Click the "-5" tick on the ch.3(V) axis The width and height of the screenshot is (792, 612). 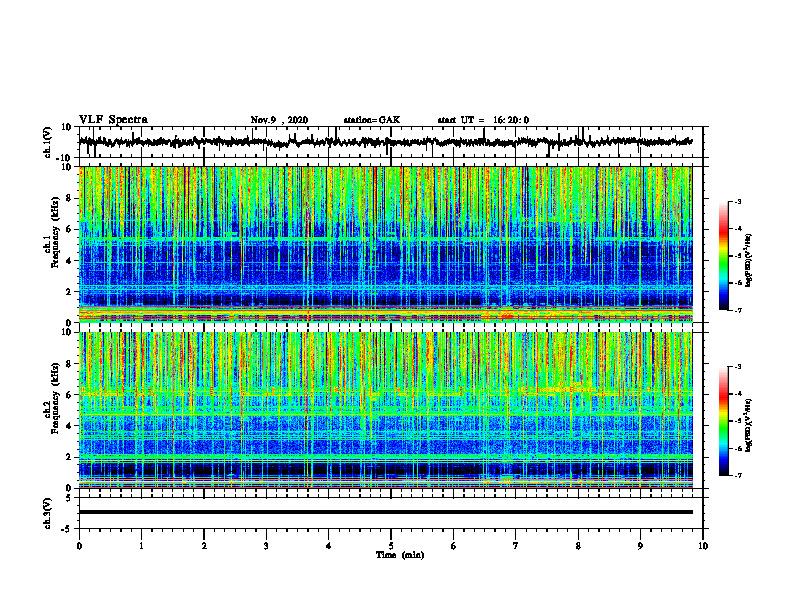(x=67, y=529)
